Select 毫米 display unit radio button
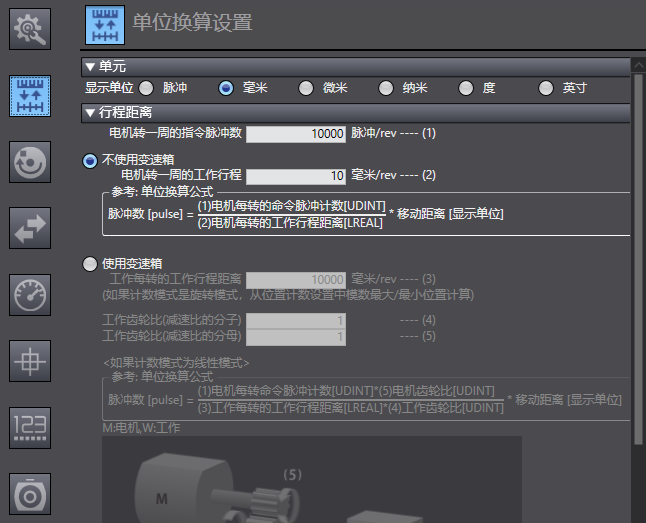Viewport: 646px width, 523px height. (x=226, y=88)
